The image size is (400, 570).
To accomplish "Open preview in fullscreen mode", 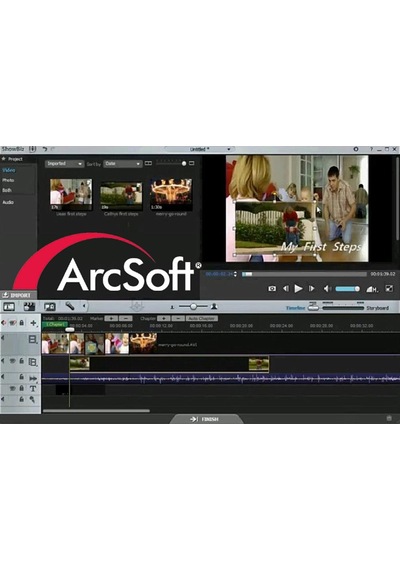I will pyautogui.click(x=389, y=289).
